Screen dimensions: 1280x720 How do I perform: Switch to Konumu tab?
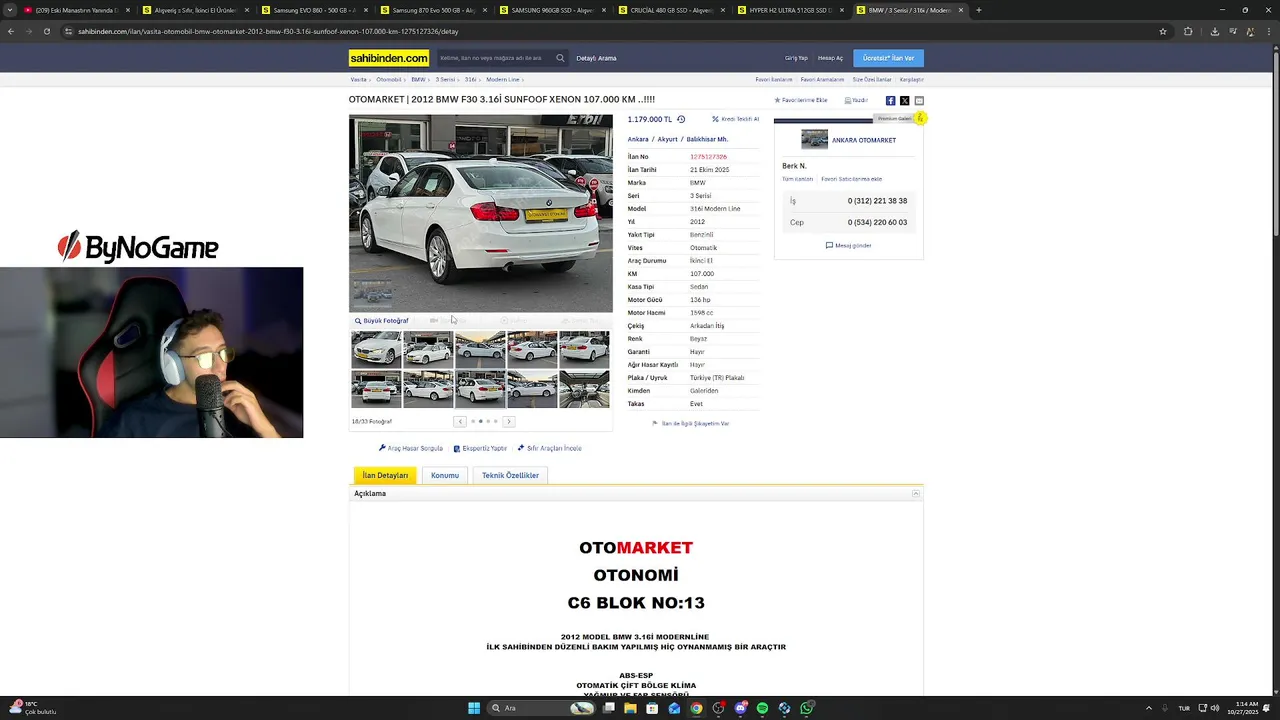[445, 475]
